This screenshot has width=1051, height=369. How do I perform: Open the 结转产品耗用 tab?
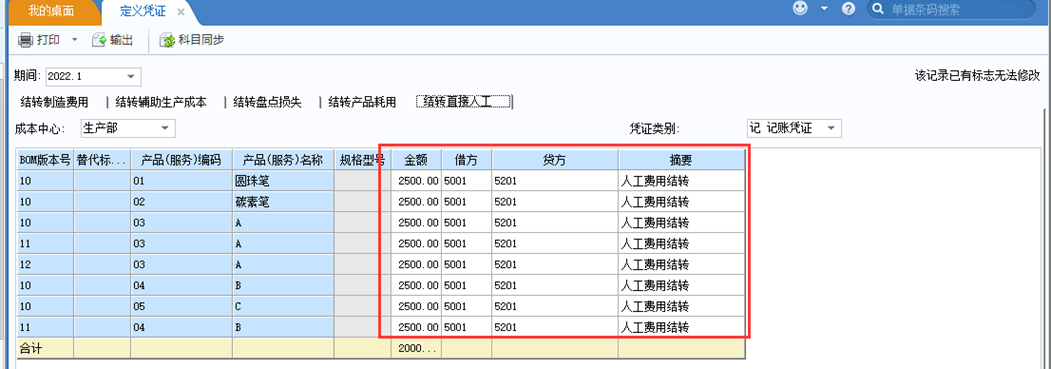(x=362, y=102)
